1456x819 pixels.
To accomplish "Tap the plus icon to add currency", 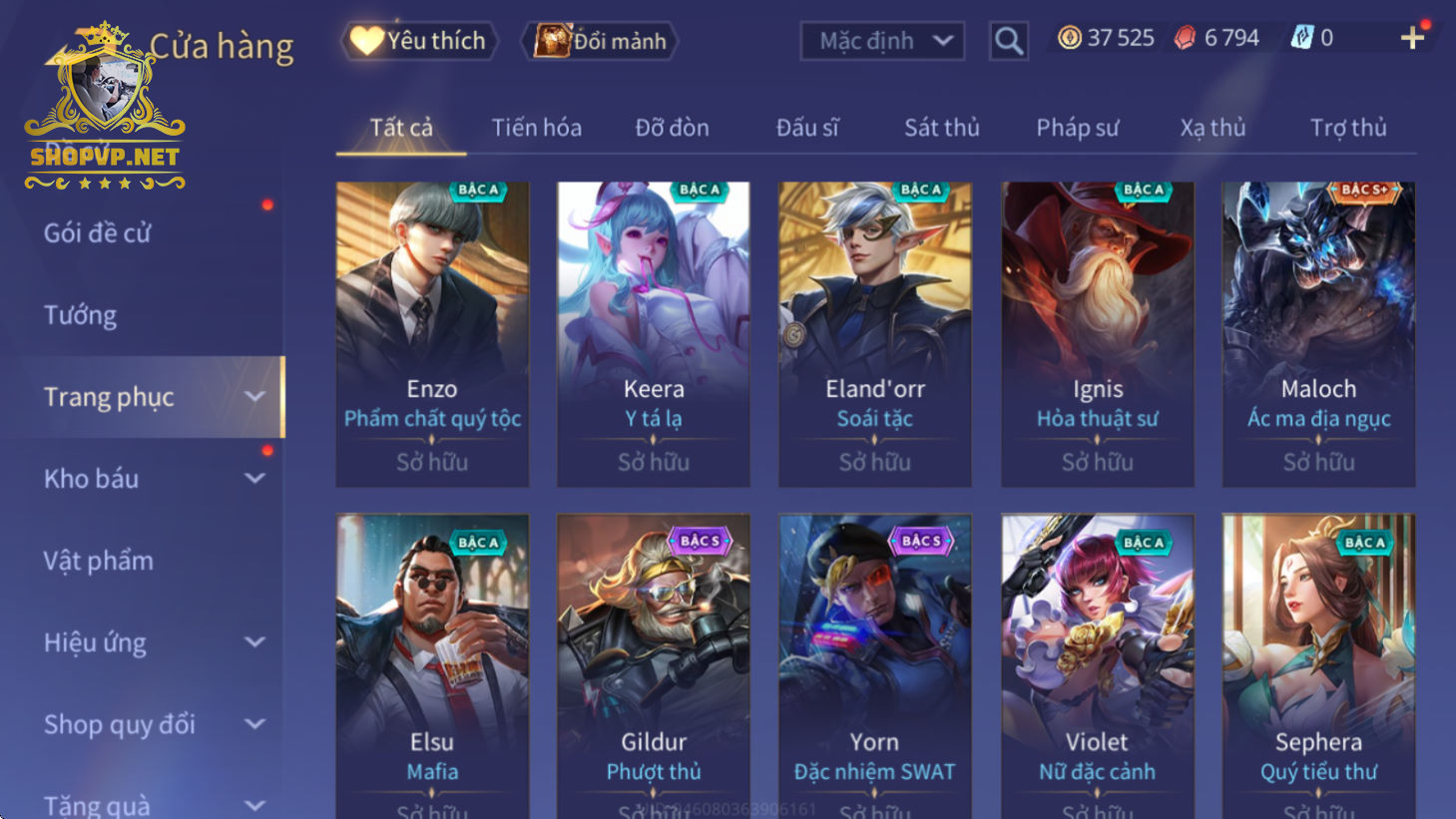I will pyautogui.click(x=1412, y=38).
